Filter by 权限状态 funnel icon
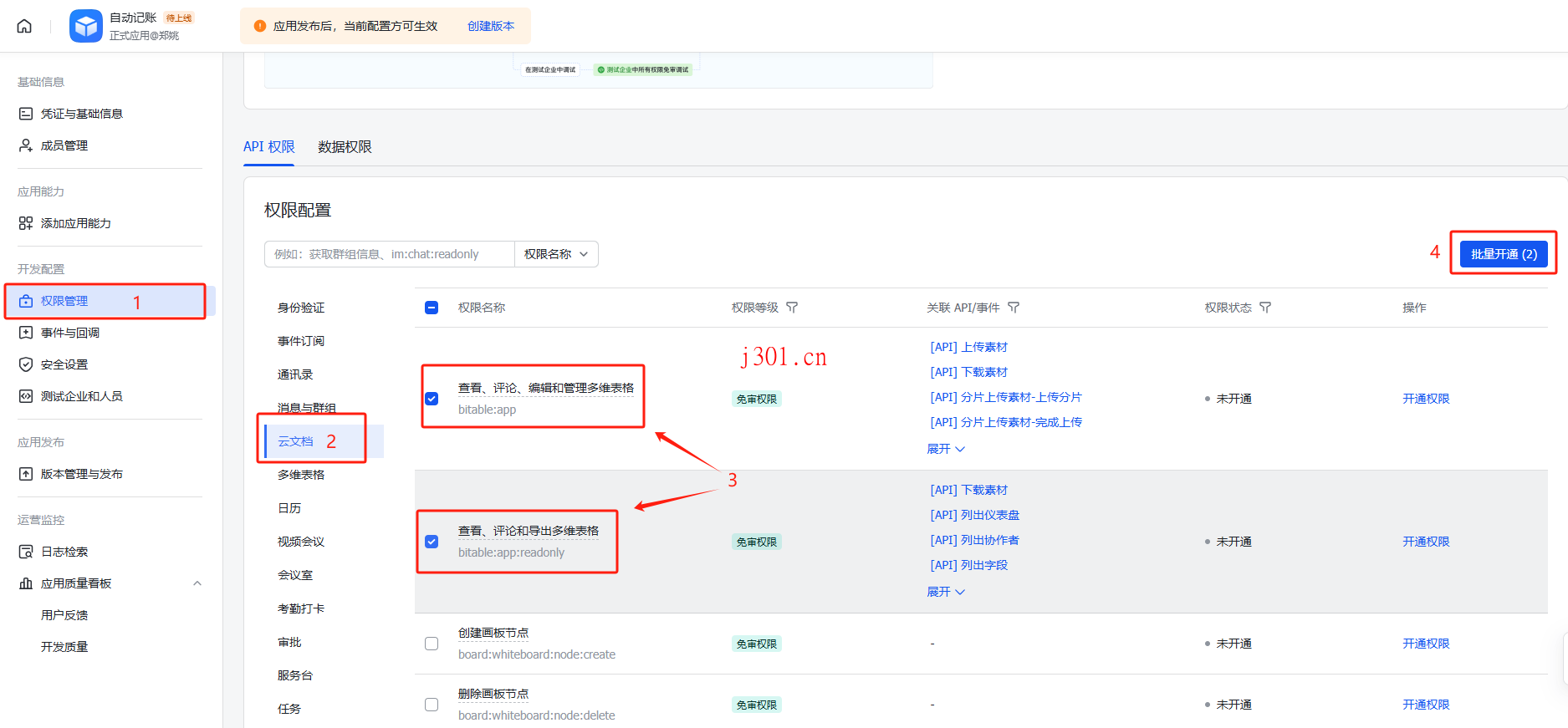Image resolution: width=1568 pixels, height=728 pixels. click(x=1265, y=308)
